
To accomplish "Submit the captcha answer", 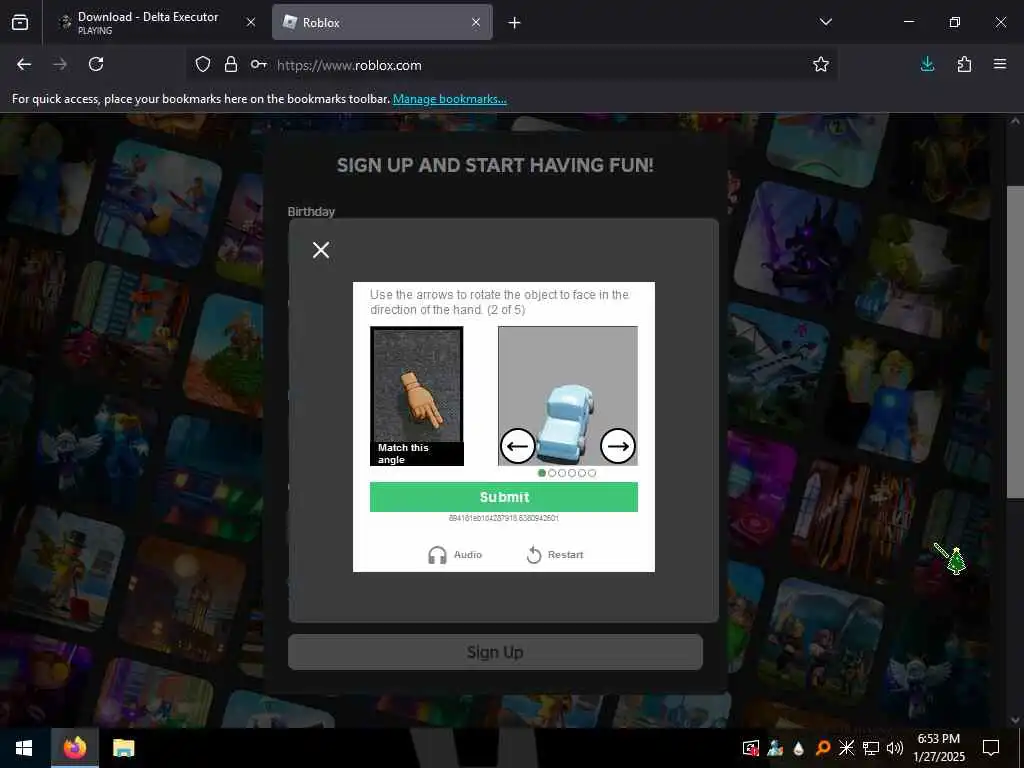I will (x=504, y=497).
